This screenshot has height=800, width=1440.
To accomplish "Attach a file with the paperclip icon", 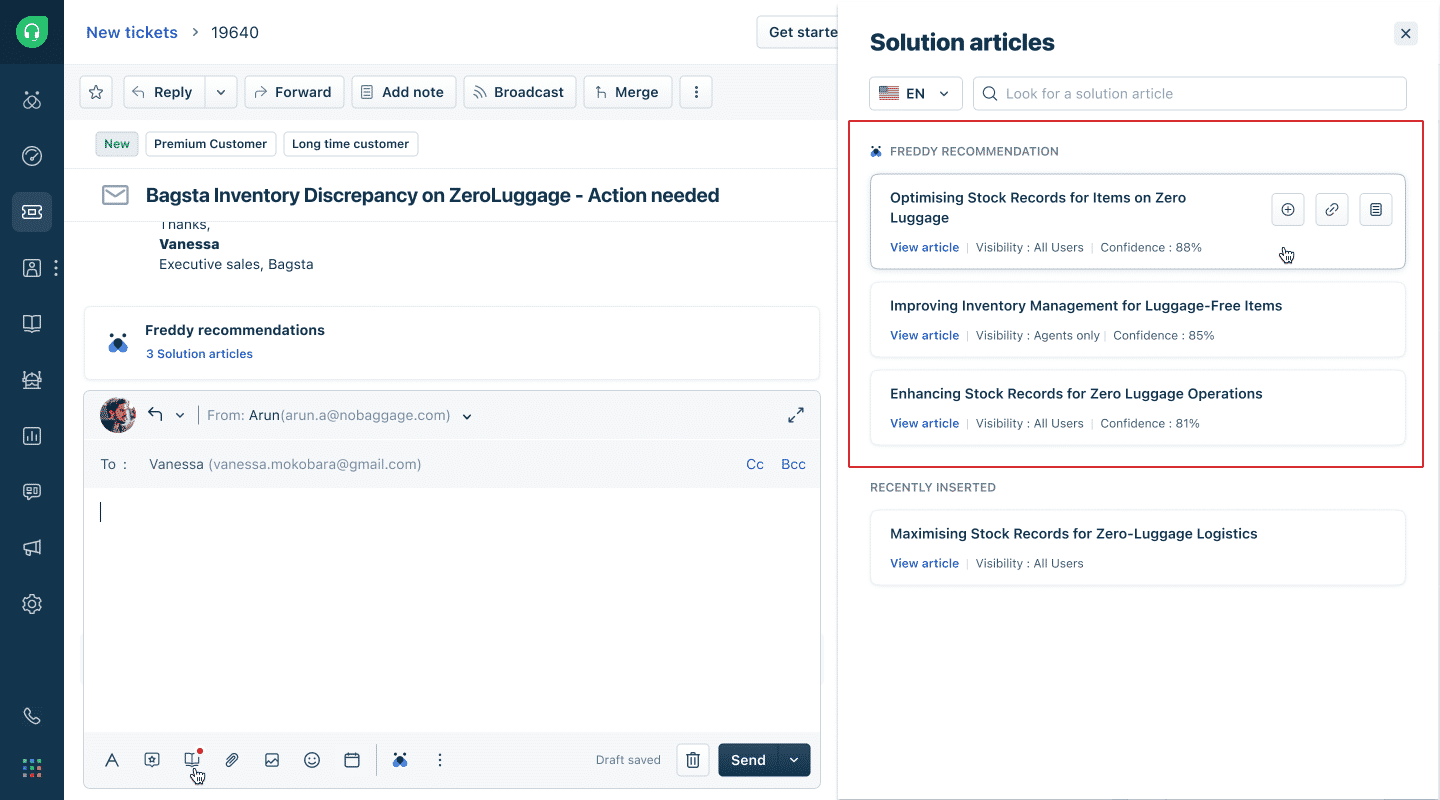I will (232, 760).
